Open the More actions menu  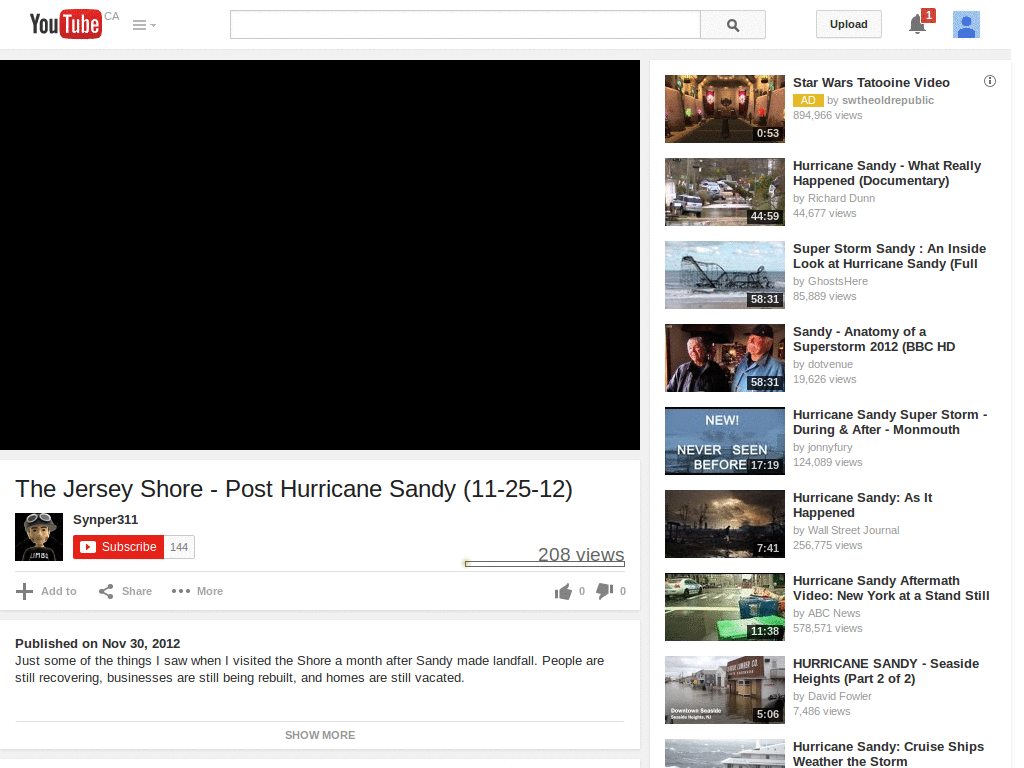(197, 591)
